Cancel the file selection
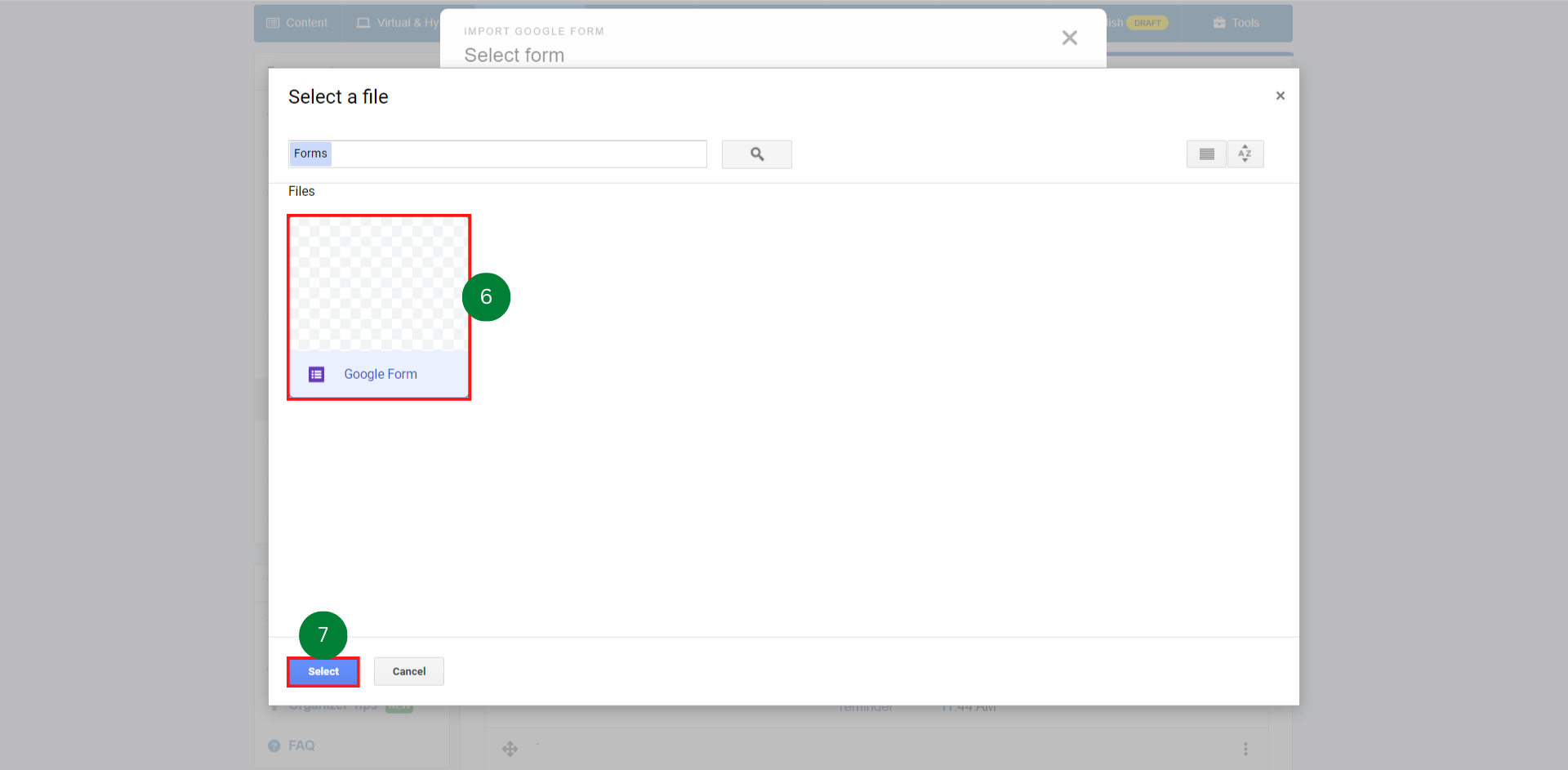The height and width of the screenshot is (770, 1568). pyautogui.click(x=408, y=671)
